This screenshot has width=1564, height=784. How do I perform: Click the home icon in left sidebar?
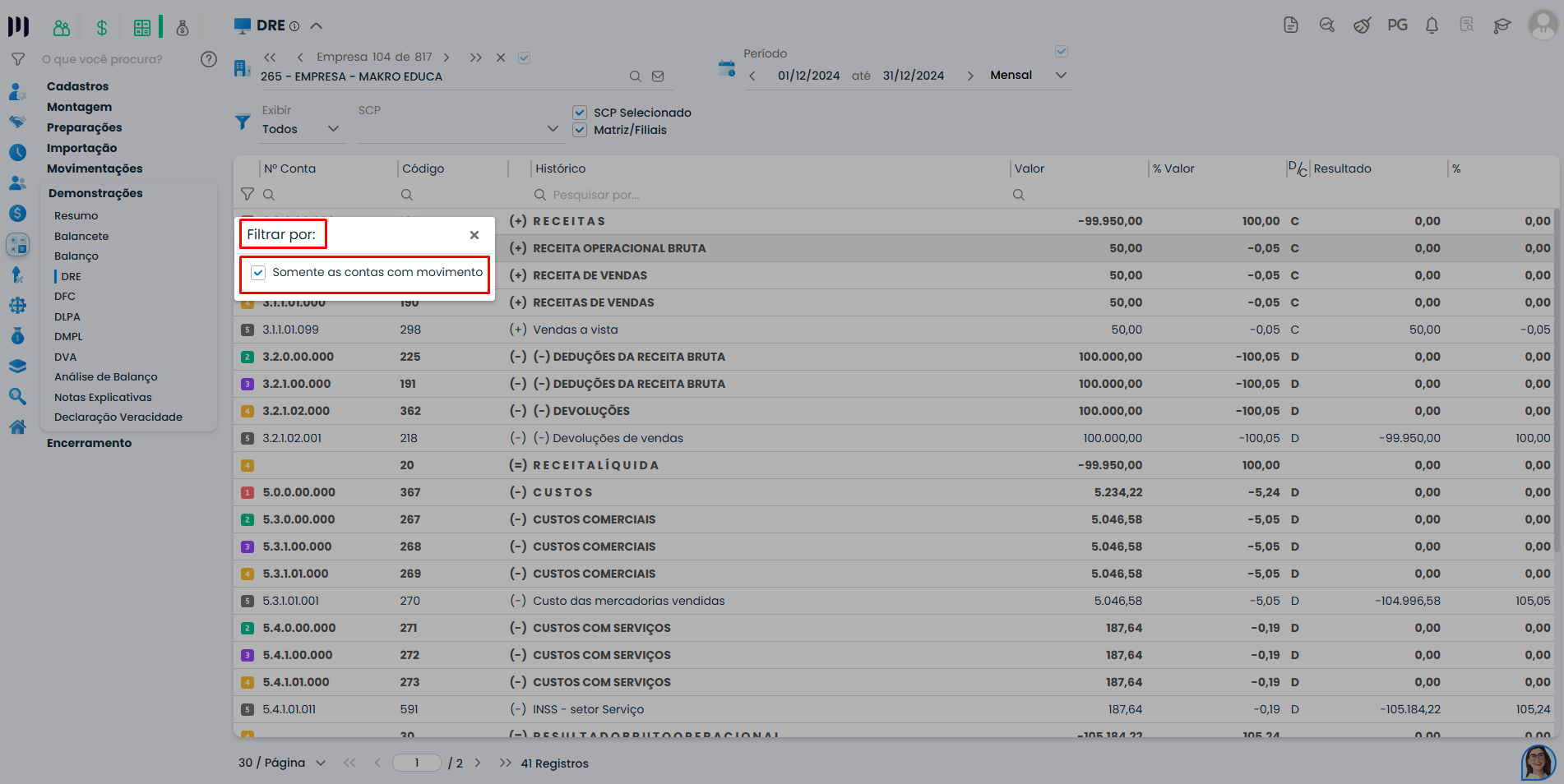tap(17, 427)
